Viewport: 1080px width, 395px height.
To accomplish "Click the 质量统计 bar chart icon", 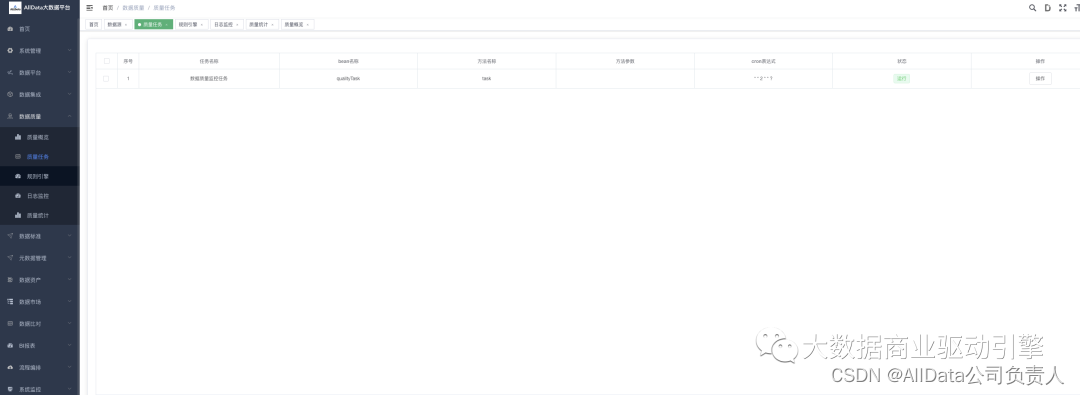I will [x=18, y=215].
